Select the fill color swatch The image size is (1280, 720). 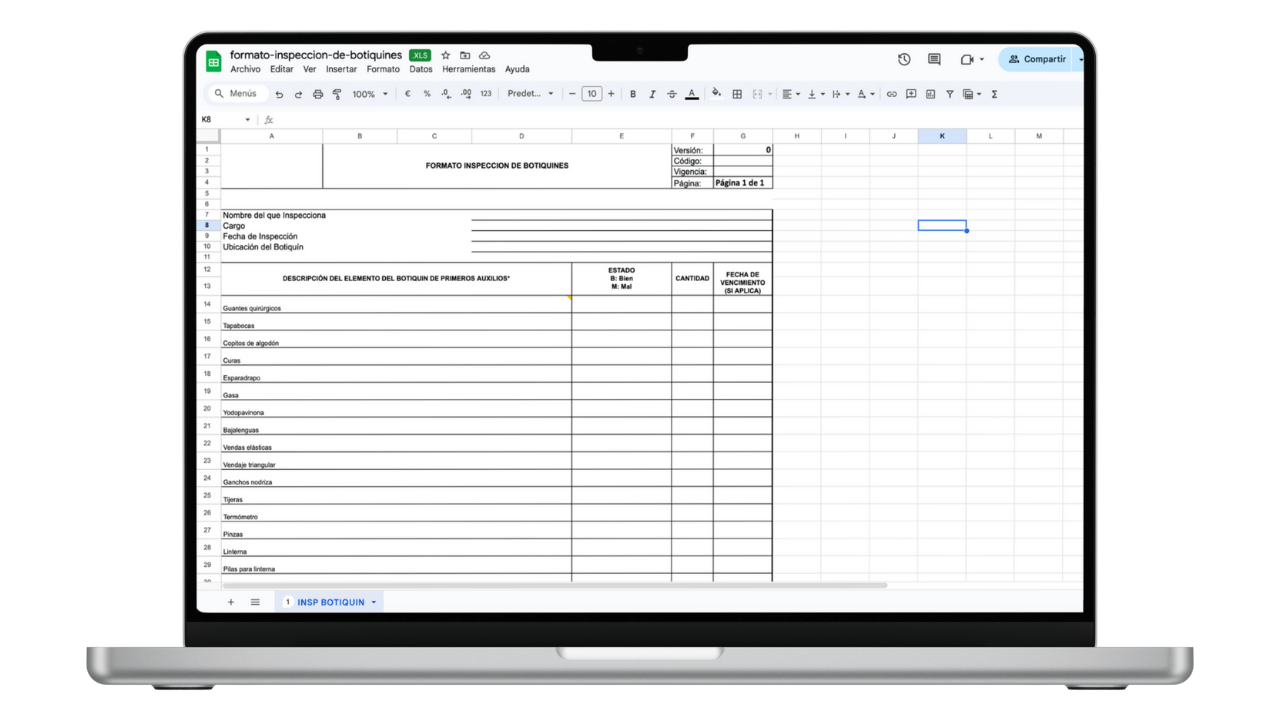[715, 93]
